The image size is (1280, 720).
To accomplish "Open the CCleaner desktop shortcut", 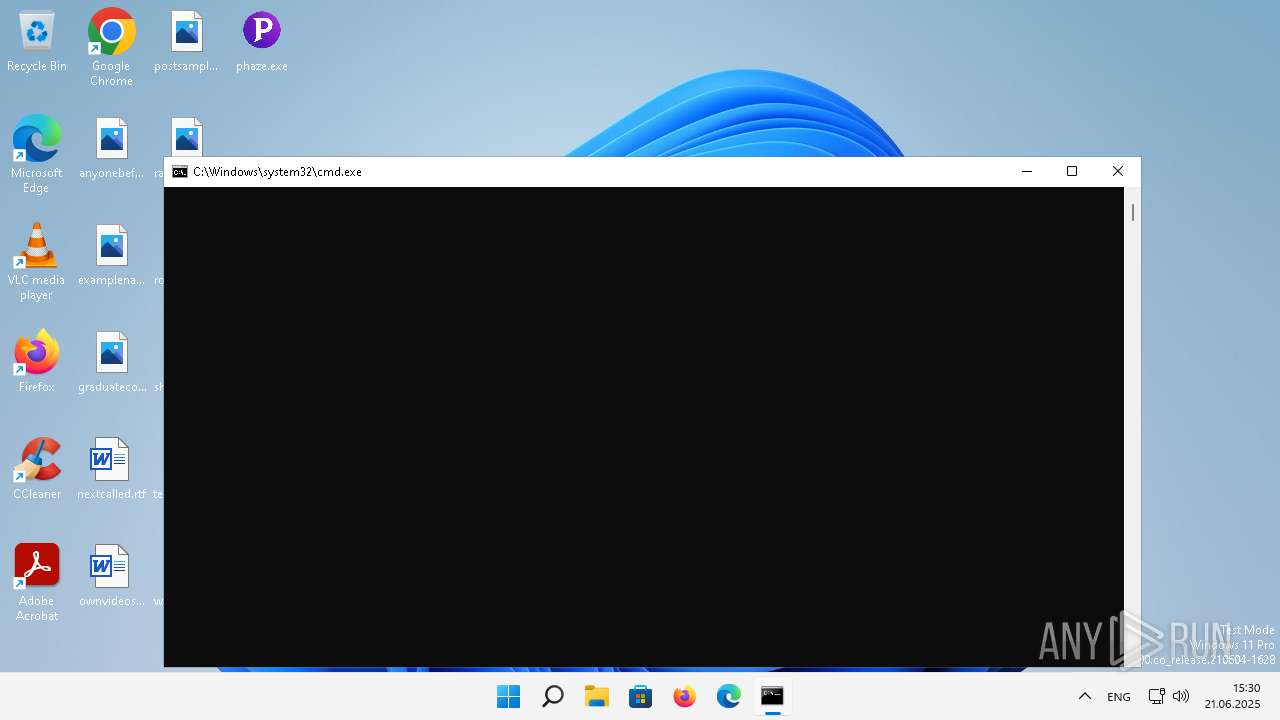I will [x=36, y=470].
